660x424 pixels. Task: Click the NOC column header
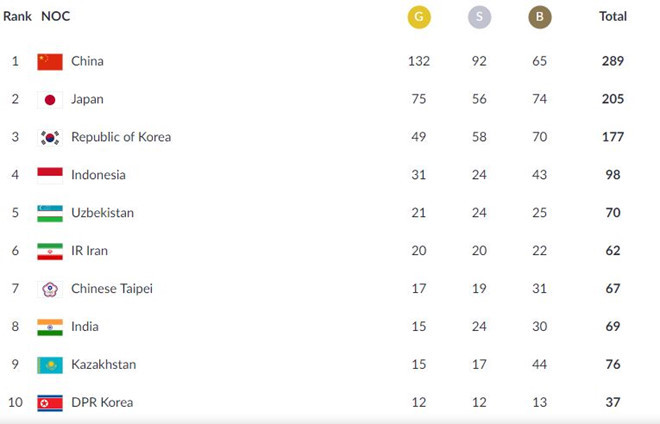coord(55,17)
